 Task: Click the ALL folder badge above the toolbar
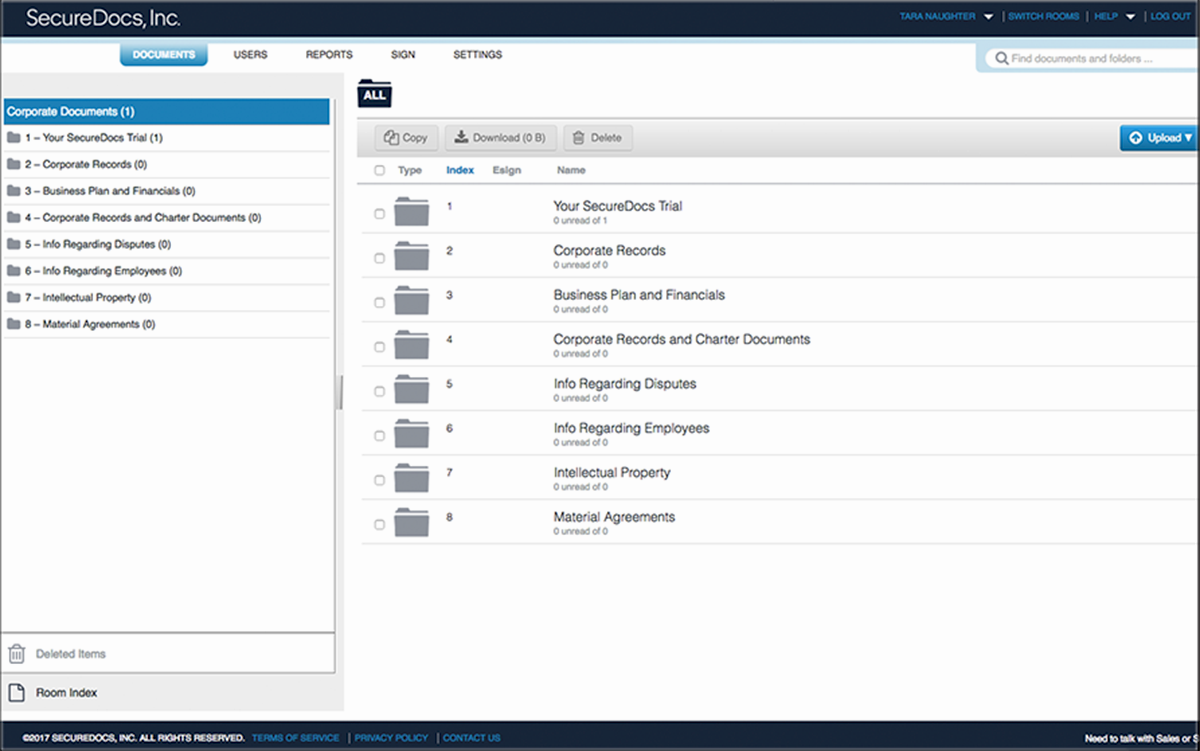tap(374, 93)
